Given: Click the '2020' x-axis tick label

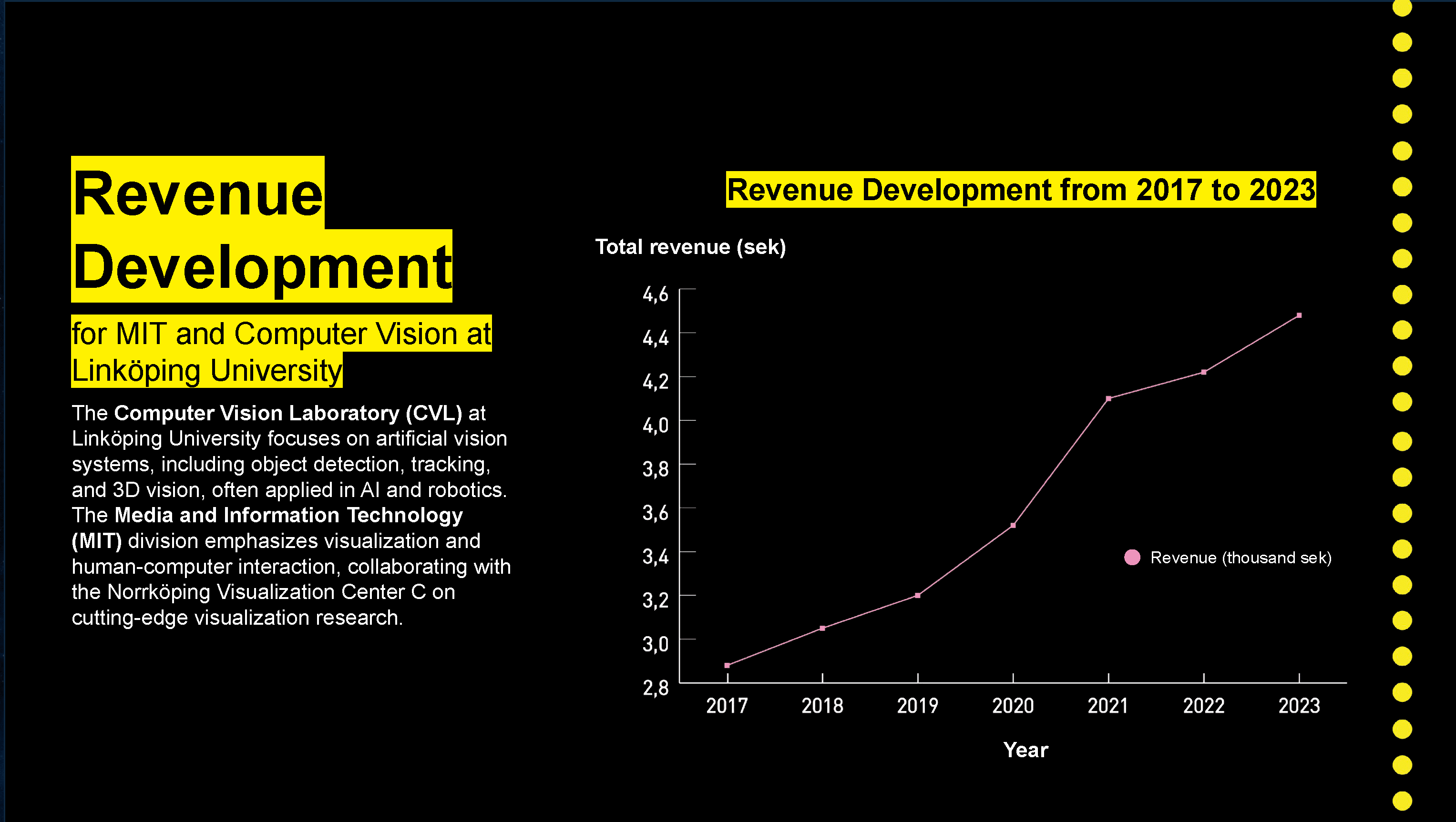Looking at the screenshot, I should [x=1013, y=706].
